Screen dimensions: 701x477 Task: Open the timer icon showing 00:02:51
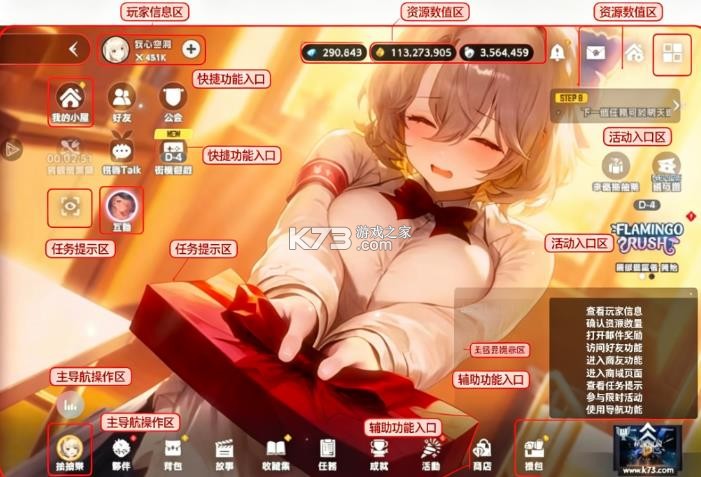[70, 156]
